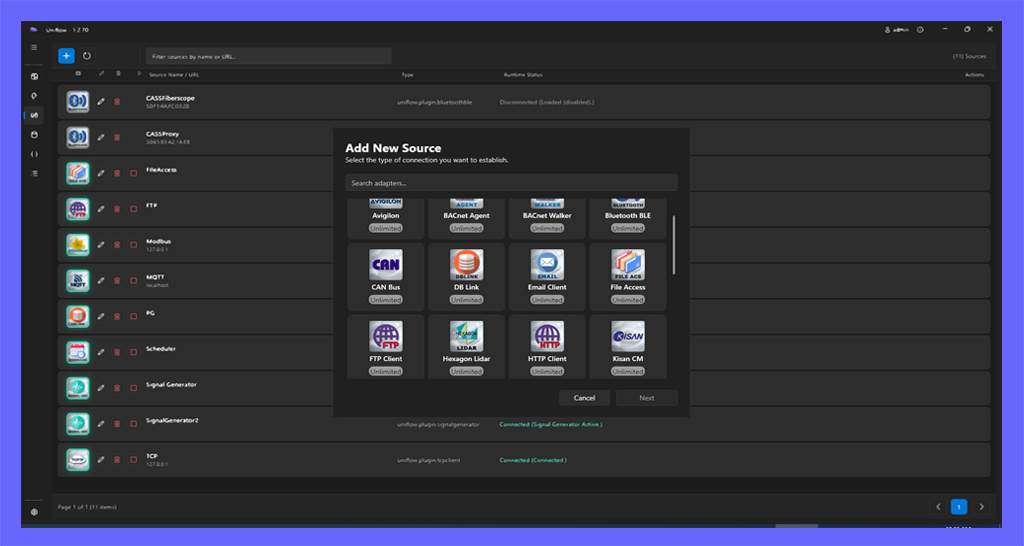Stop the MQTT source
The height and width of the screenshot is (546, 1024).
coord(133,281)
